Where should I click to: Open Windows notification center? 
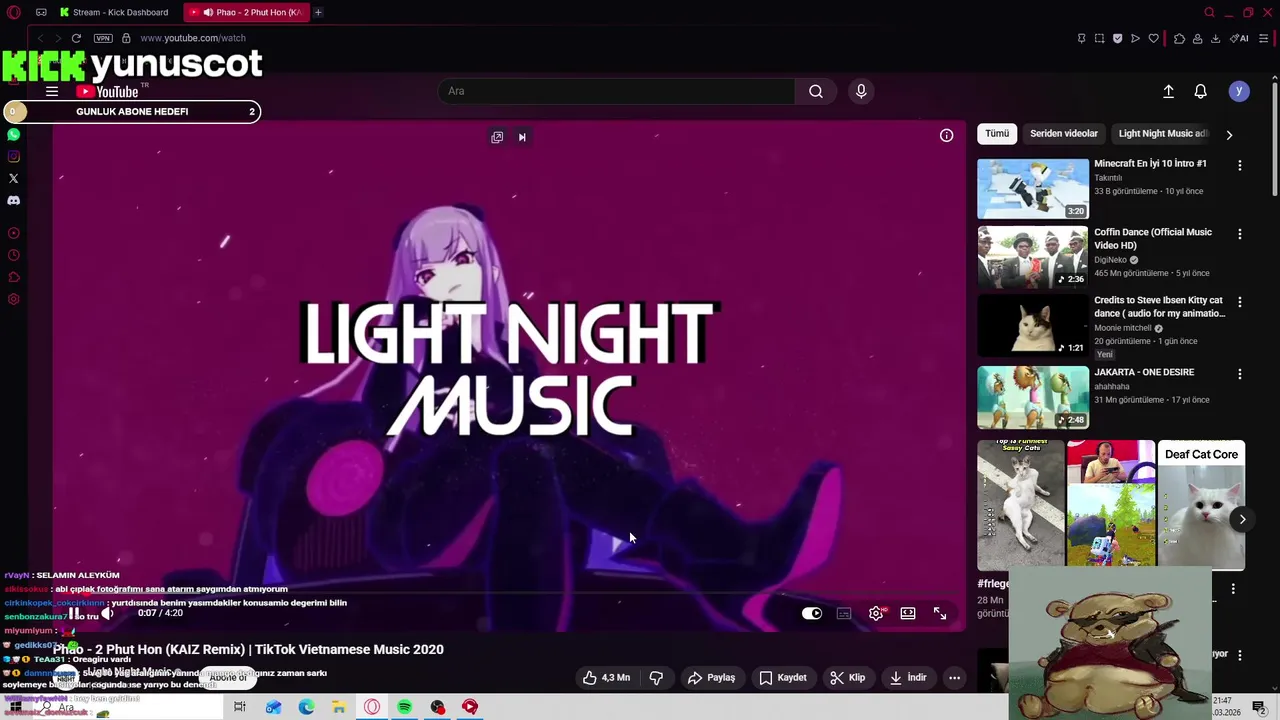1259,707
